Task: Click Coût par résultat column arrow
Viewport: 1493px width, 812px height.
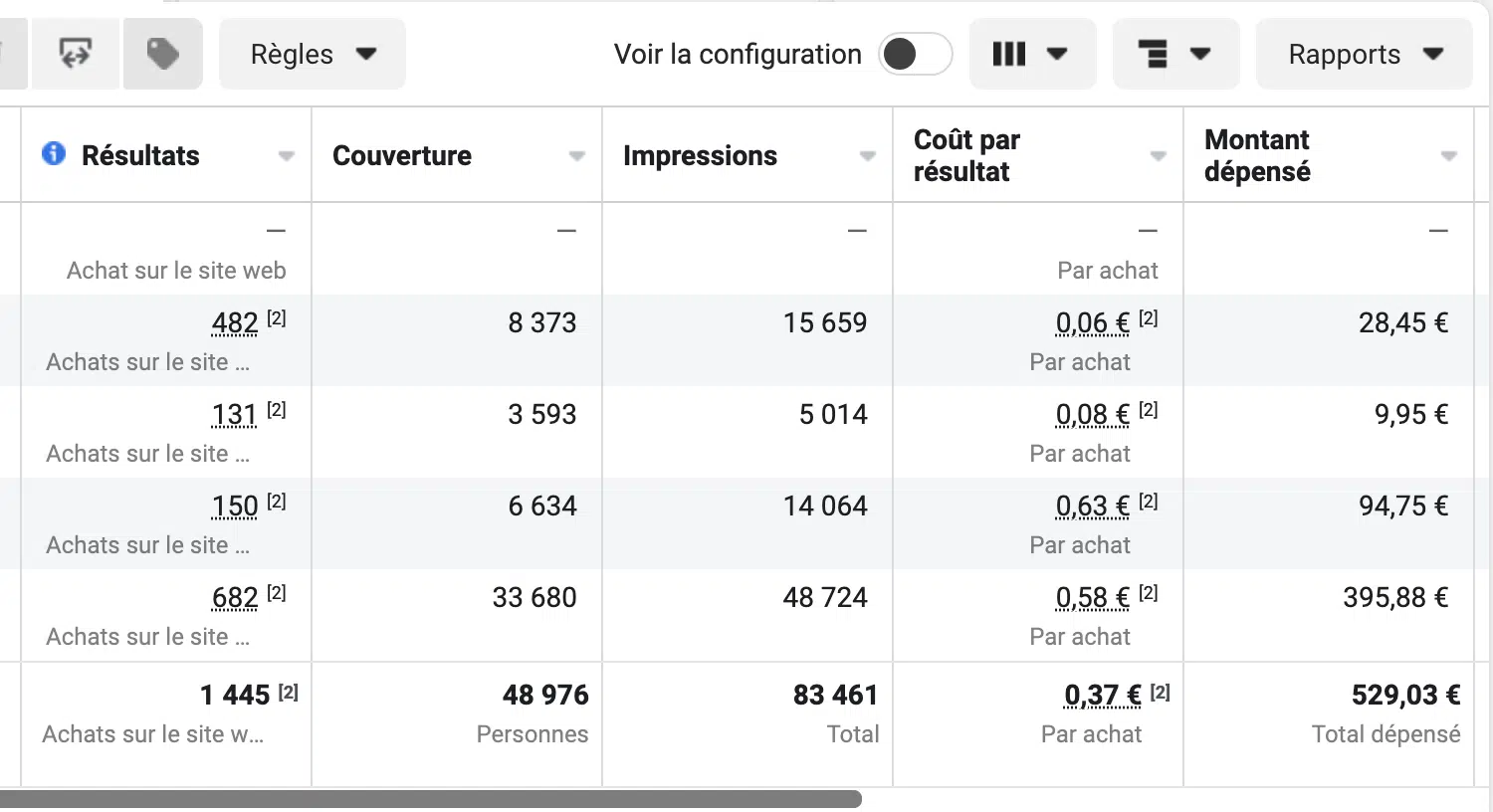Action: pyautogui.click(x=1159, y=156)
